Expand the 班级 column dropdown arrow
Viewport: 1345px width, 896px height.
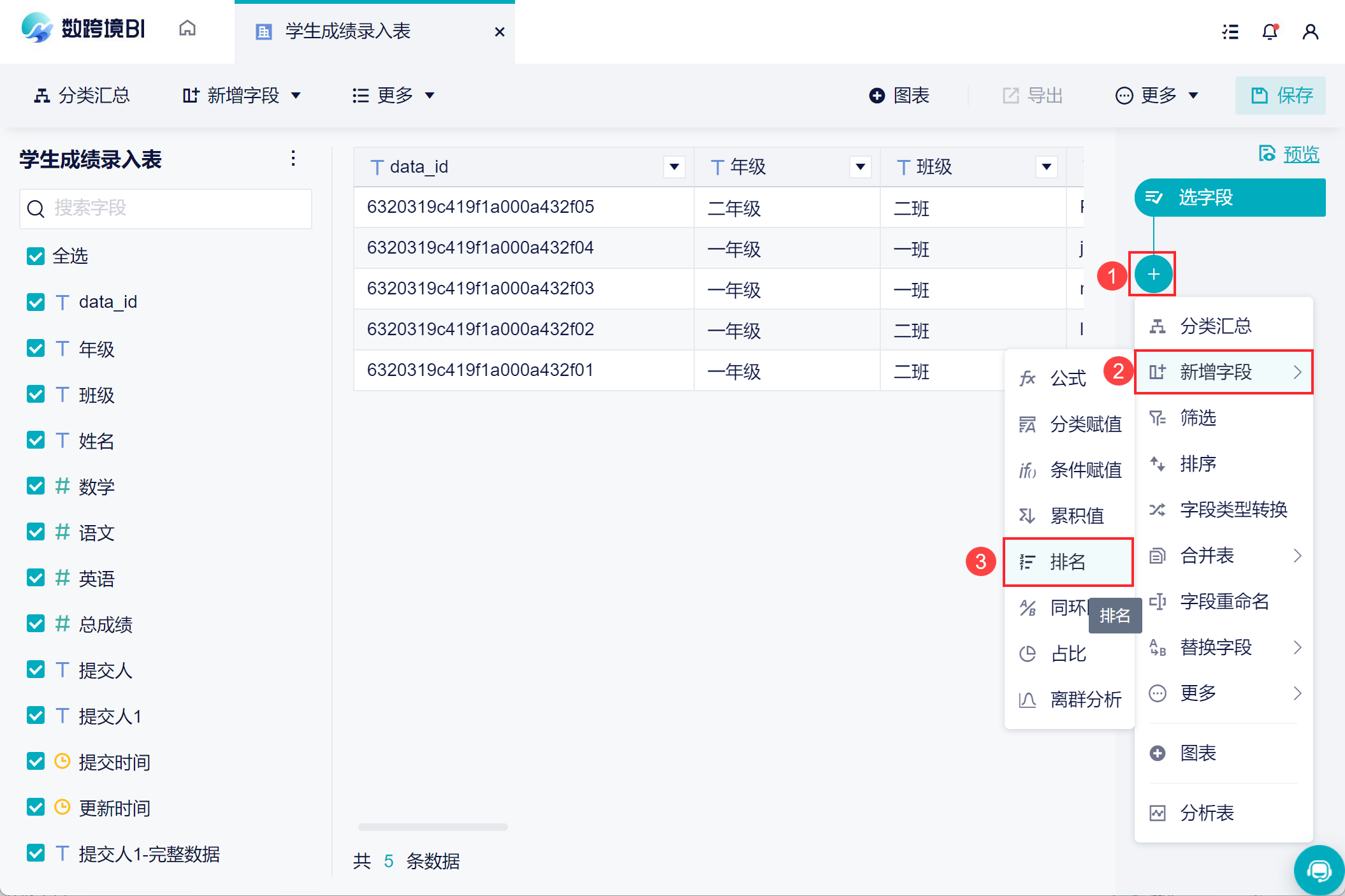click(1046, 167)
